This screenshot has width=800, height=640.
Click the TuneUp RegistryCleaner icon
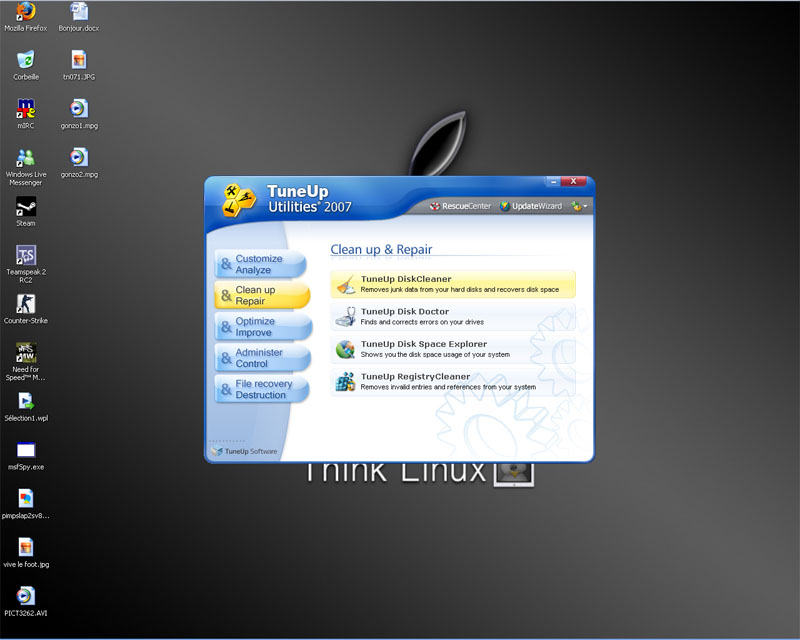coord(345,382)
